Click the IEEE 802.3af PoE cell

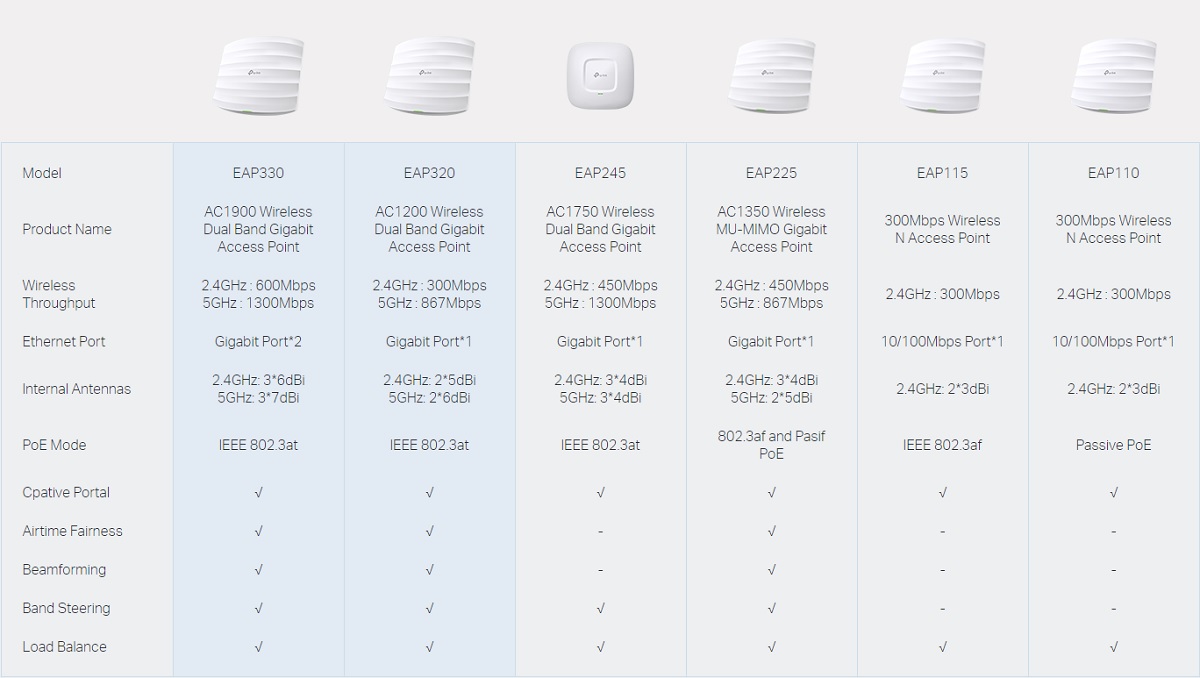(x=942, y=445)
